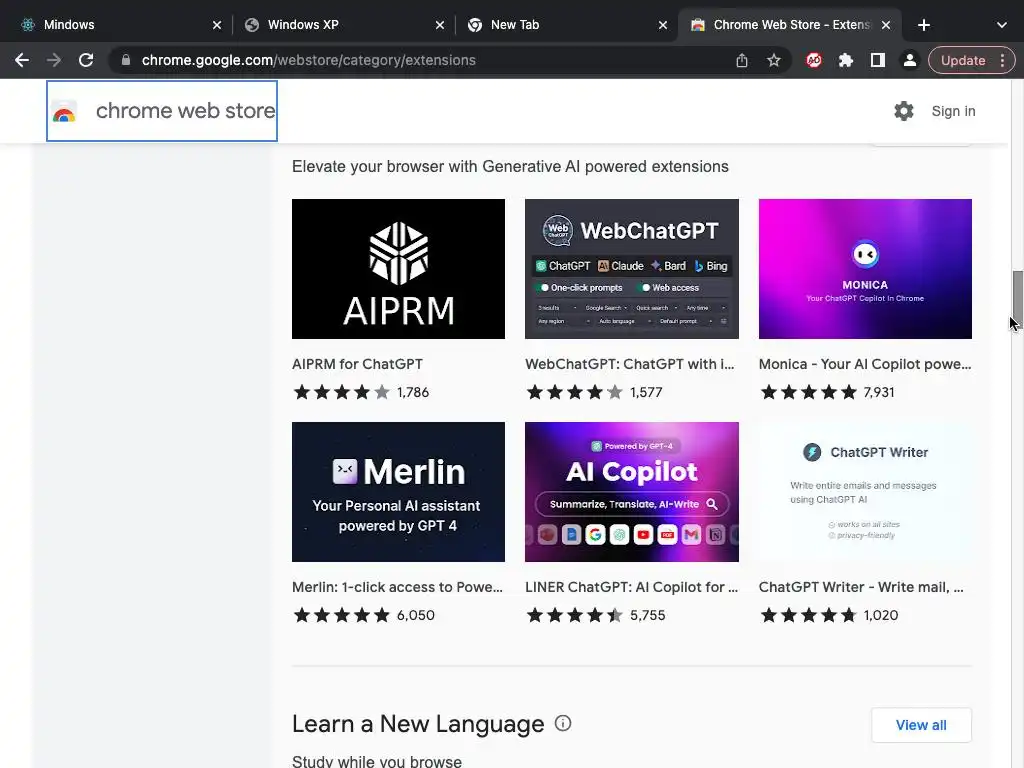Screen dimensions: 1024x768
Task: Open the Extensions puzzle piece menu
Action: [846, 61]
